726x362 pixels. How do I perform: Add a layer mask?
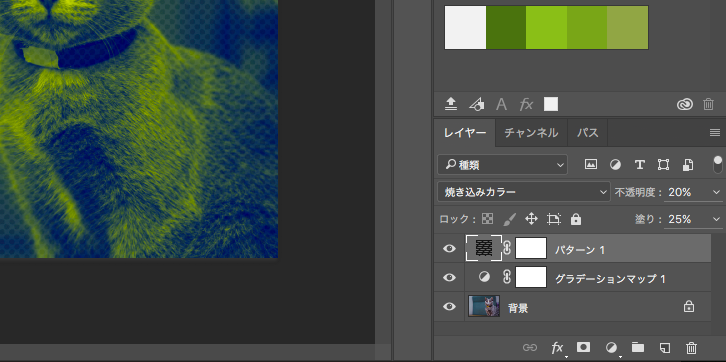(583, 347)
